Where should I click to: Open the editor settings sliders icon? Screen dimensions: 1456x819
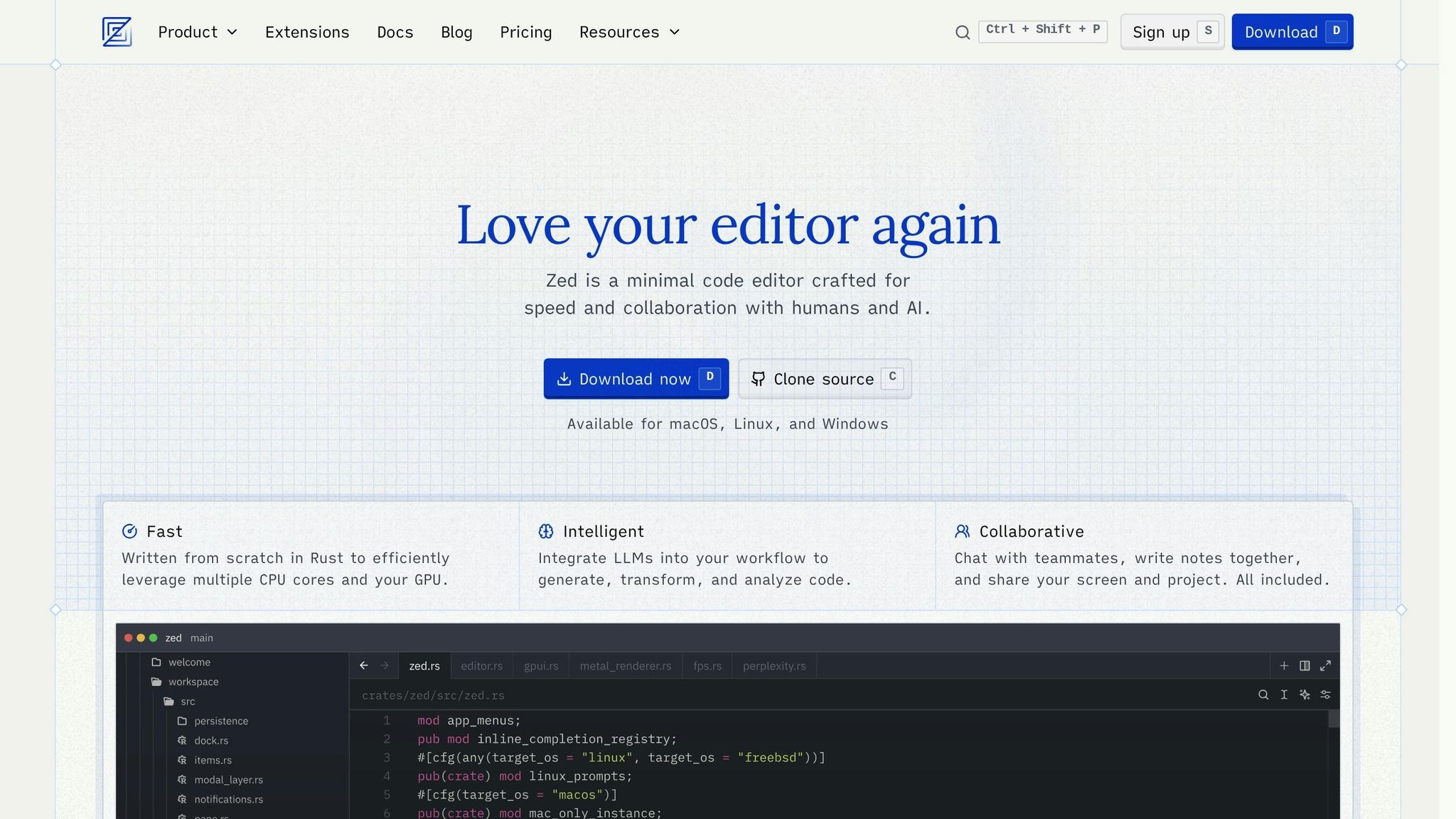1325,695
